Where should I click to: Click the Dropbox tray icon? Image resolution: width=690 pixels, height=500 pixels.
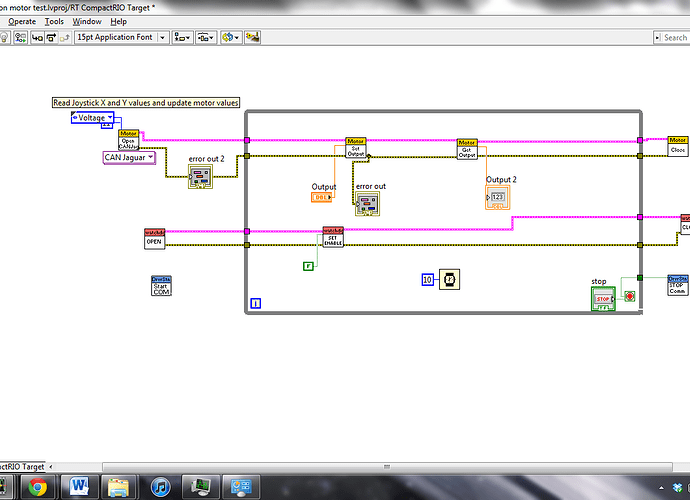click(677, 487)
